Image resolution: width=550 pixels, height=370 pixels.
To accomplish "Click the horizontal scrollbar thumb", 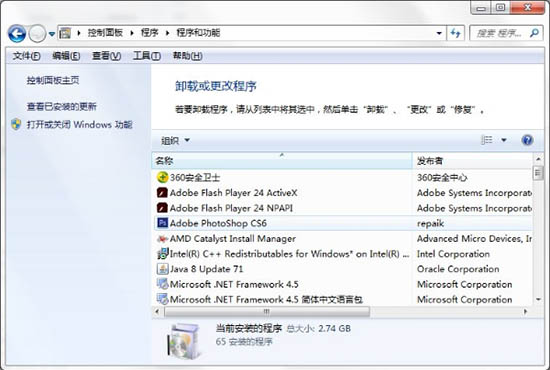I will point(267,311).
